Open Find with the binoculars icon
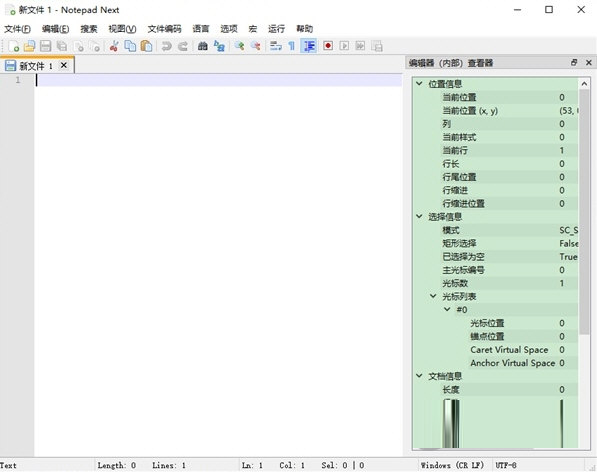 [203, 46]
